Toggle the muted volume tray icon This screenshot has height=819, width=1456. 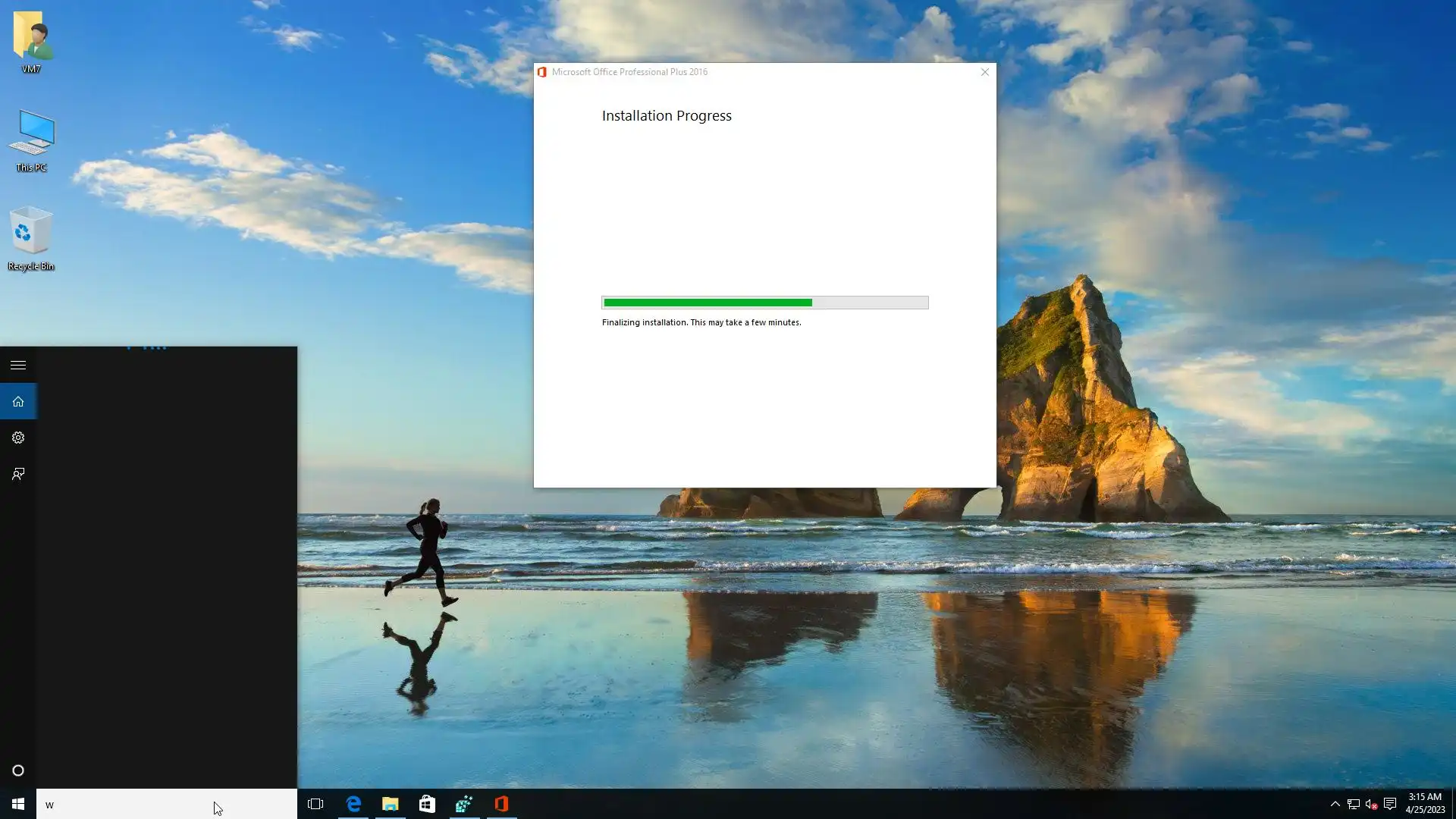point(1371,804)
